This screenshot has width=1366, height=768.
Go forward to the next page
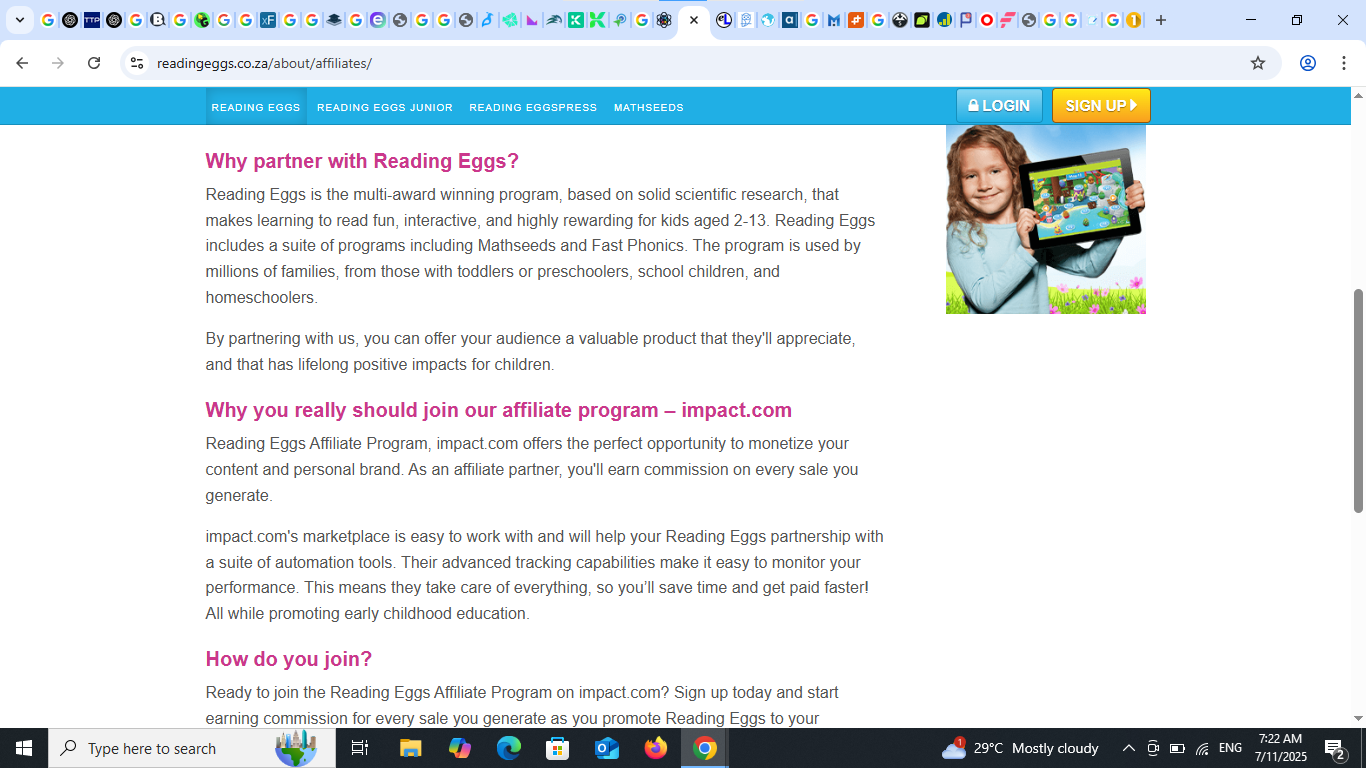[58, 63]
